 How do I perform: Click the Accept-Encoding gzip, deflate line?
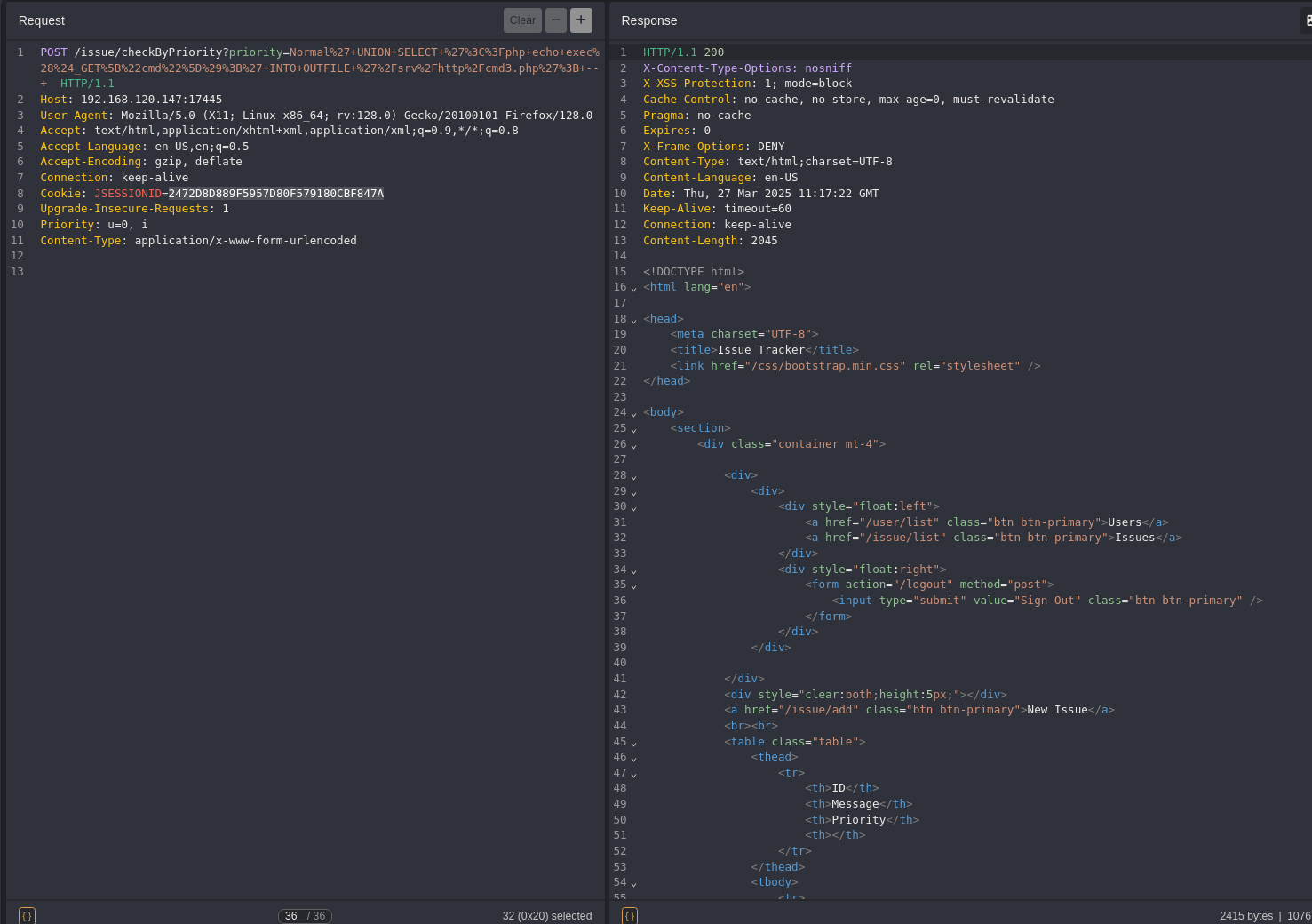click(x=141, y=162)
